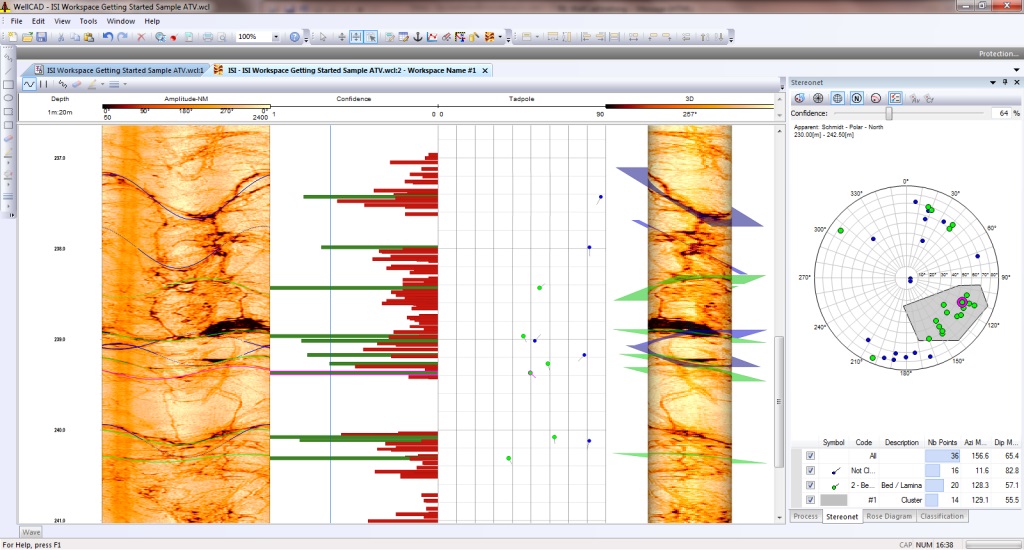Viewport: 1024px width, 550px height.
Task: Select the sine wave picking tool
Action: pos(29,85)
